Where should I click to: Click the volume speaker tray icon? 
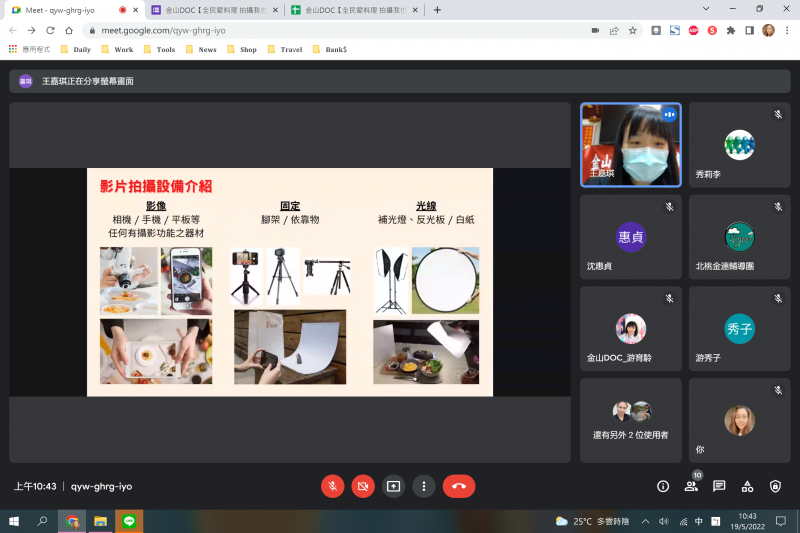664,521
